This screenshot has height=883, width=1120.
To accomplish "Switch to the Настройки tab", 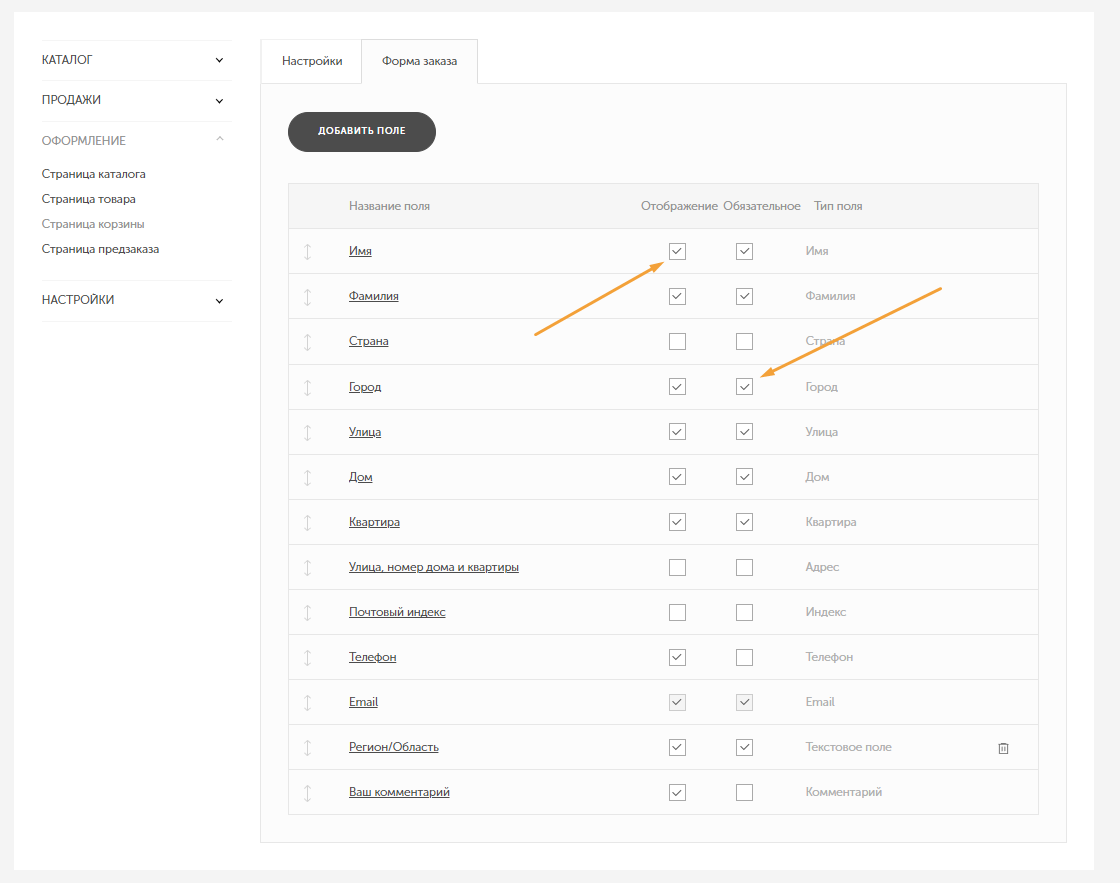I will 311,61.
